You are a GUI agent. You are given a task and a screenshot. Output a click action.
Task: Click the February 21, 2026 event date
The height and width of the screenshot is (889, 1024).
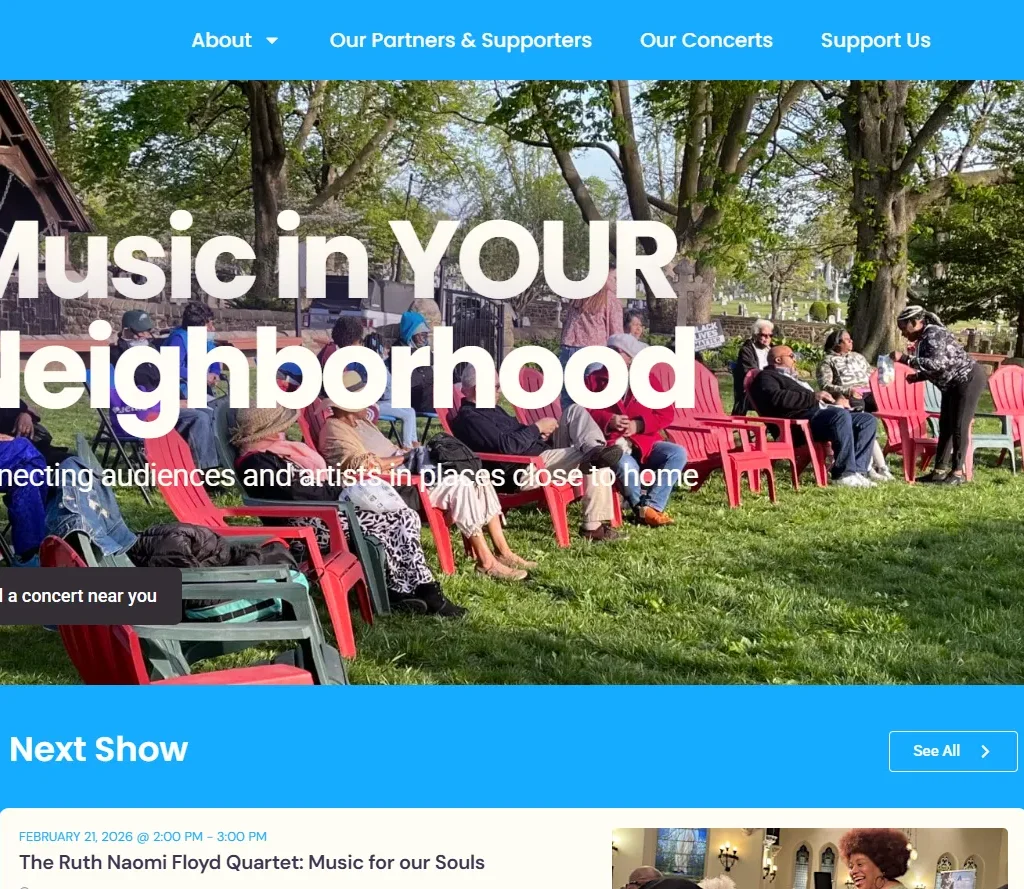(76, 836)
